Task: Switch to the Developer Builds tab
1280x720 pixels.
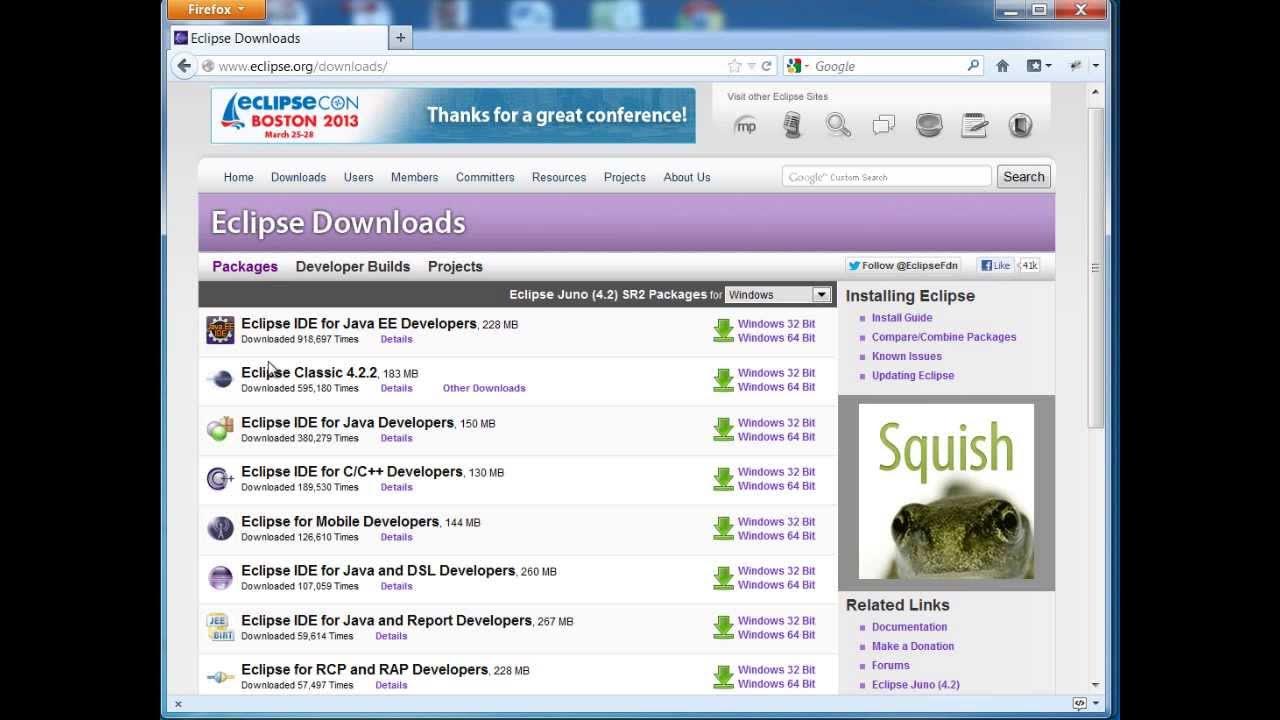Action: click(x=353, y=266)
